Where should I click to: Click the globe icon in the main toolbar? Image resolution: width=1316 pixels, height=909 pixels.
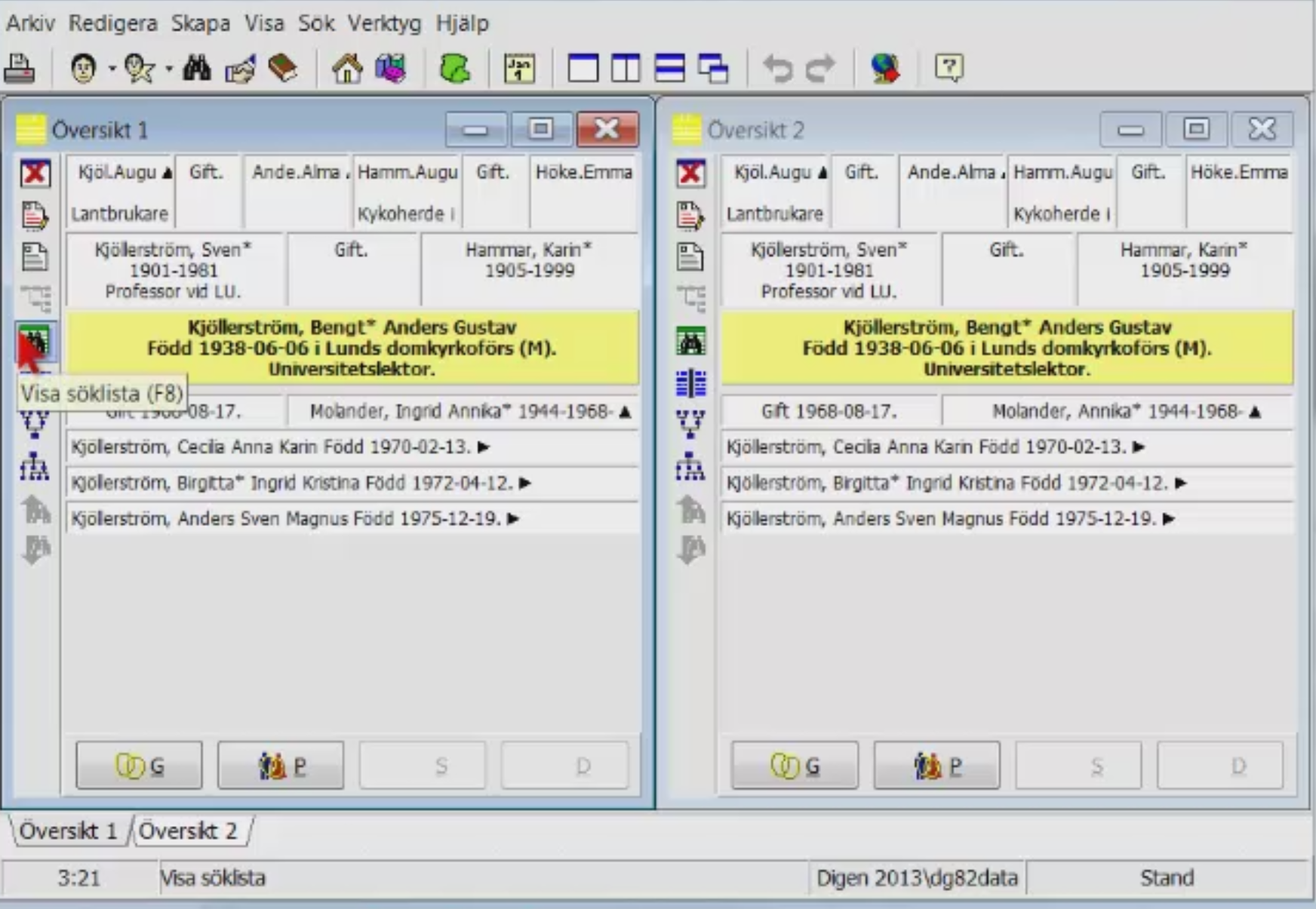(885, 69)
